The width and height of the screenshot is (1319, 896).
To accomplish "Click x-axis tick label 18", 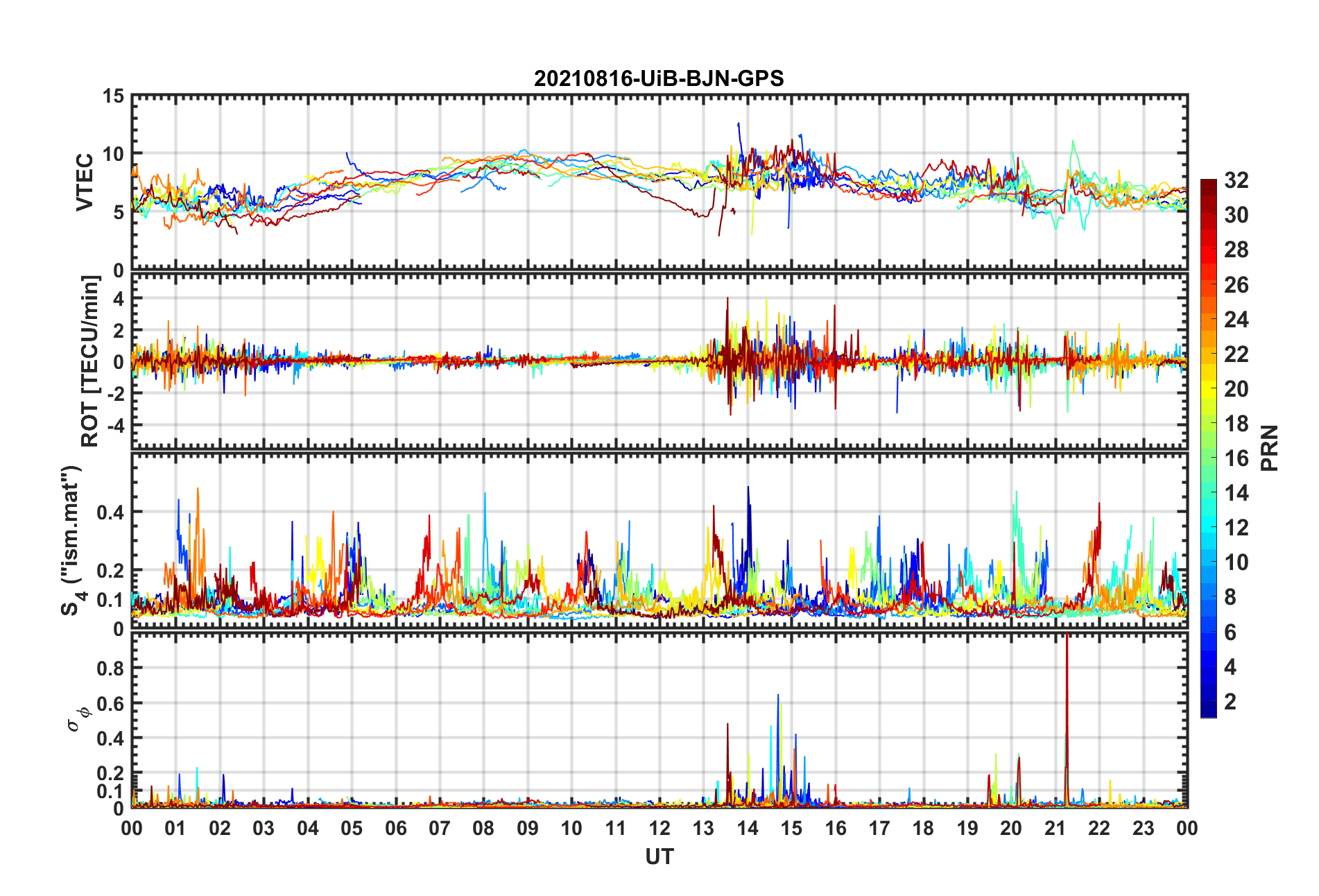I will [923, 828].
